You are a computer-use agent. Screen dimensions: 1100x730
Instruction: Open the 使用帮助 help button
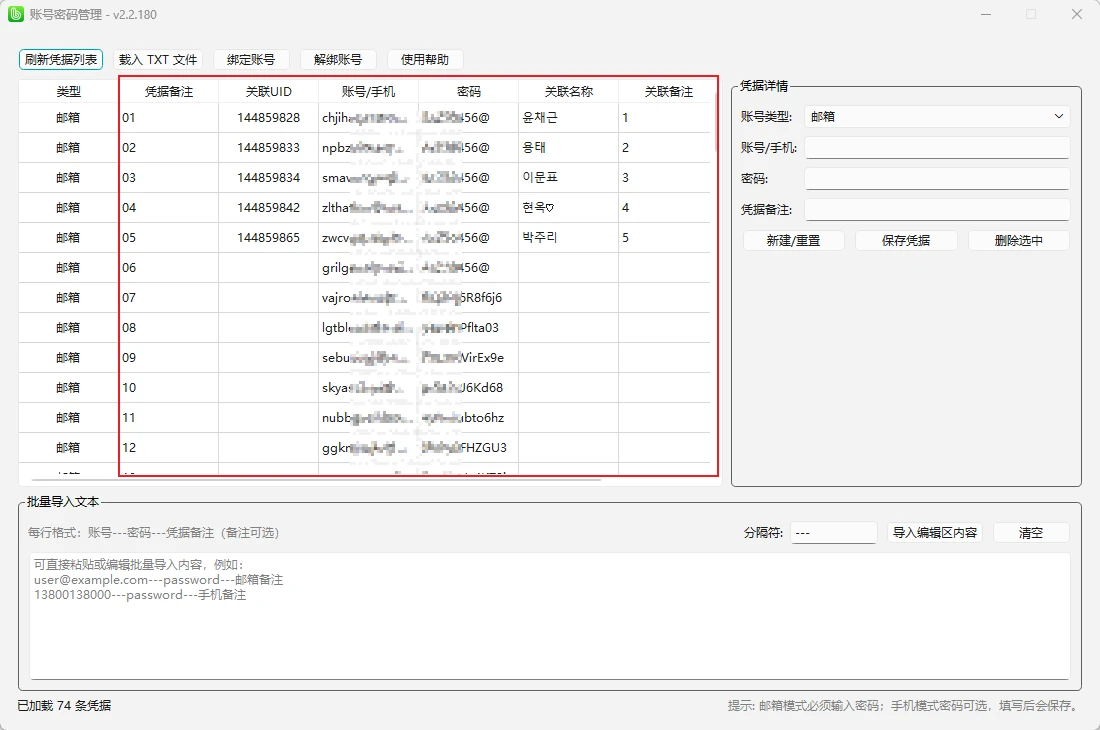tap(424, 60)
